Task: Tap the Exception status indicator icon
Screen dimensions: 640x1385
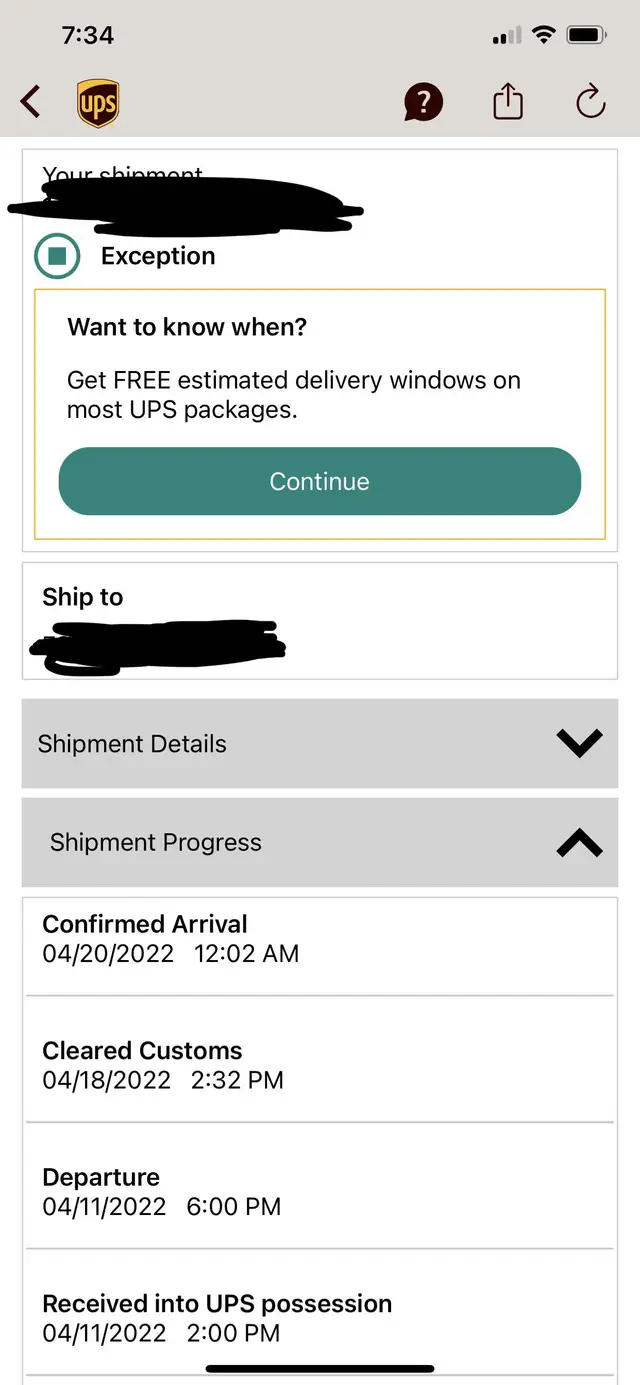Action: 57,256
